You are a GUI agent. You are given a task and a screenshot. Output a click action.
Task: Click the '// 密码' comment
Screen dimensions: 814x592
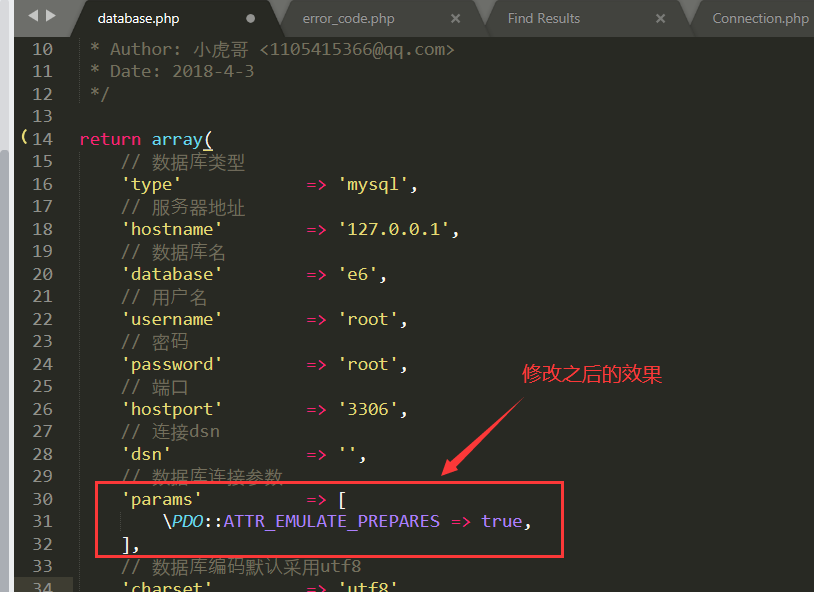(155, 342)
